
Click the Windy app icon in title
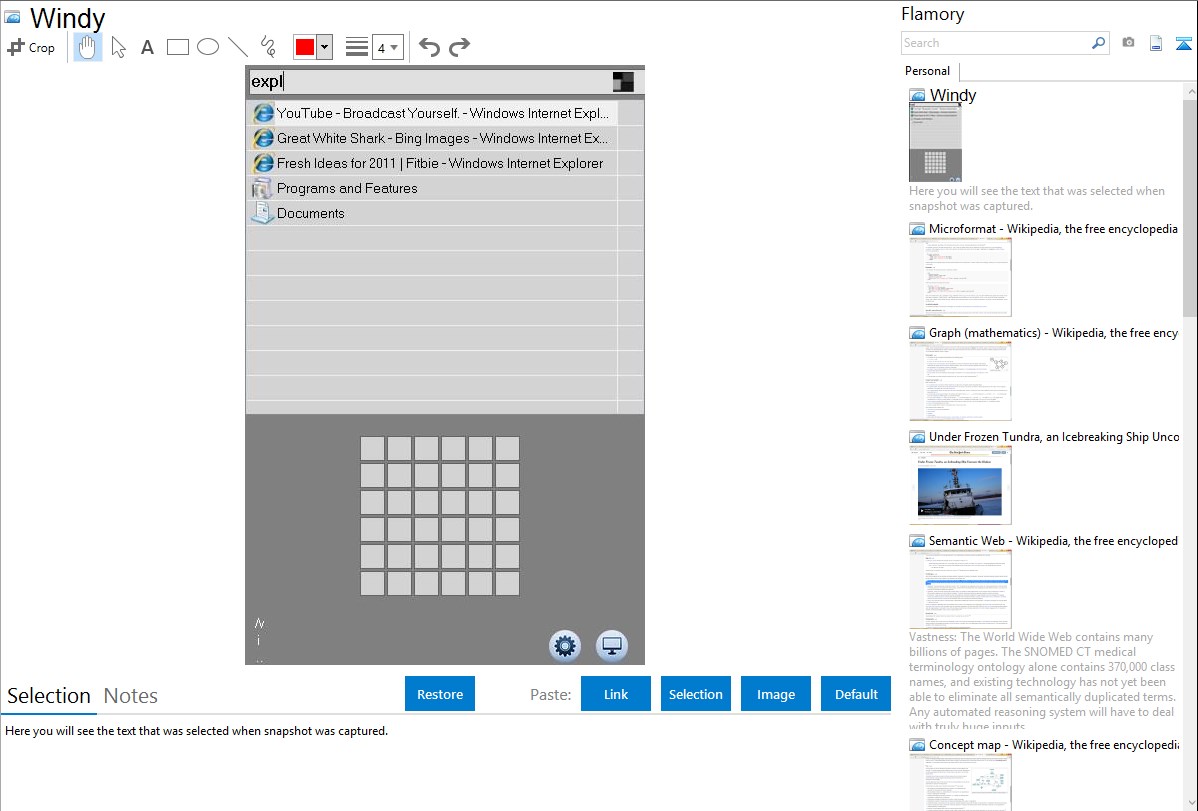pos(12,17)
